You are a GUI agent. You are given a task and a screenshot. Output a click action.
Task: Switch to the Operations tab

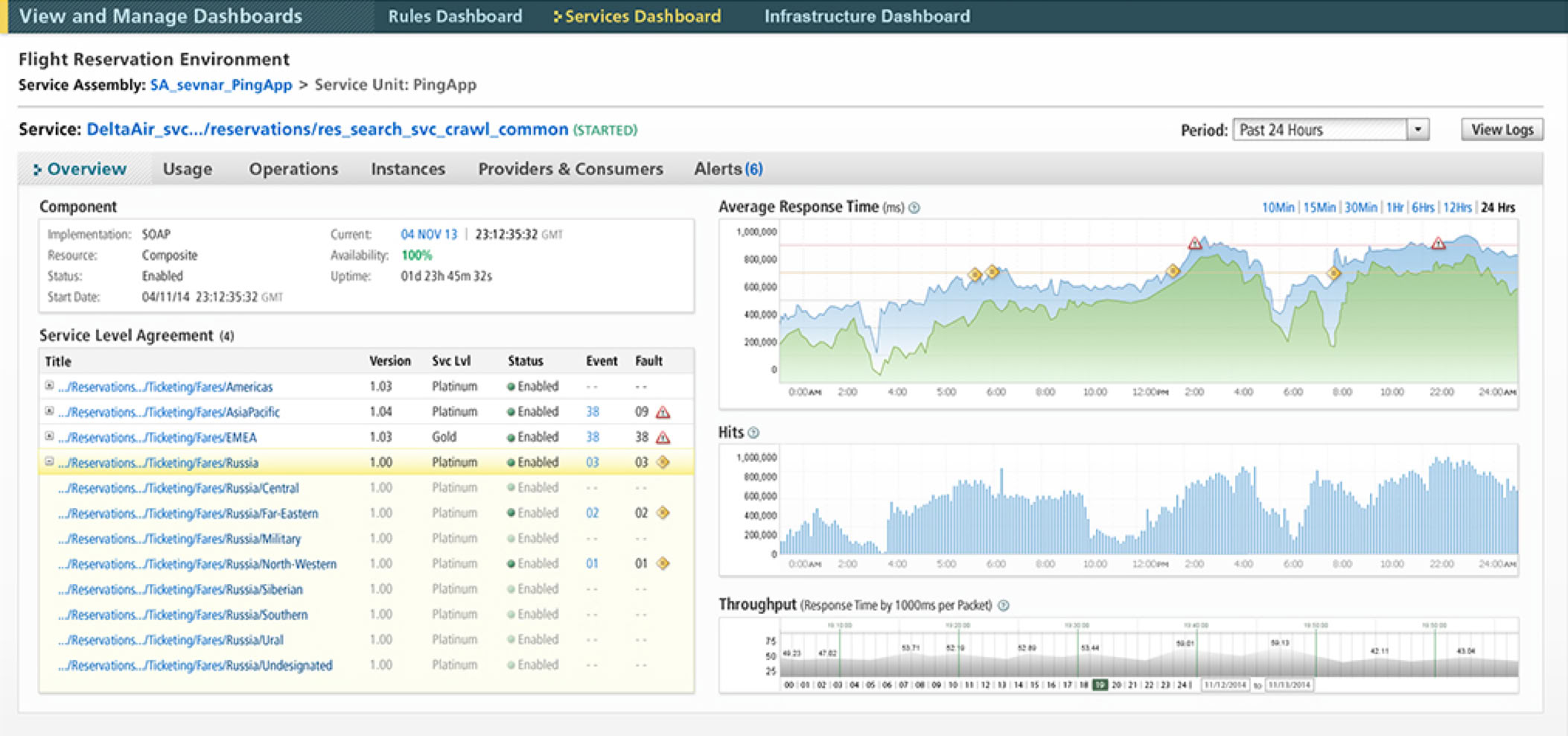293,169
